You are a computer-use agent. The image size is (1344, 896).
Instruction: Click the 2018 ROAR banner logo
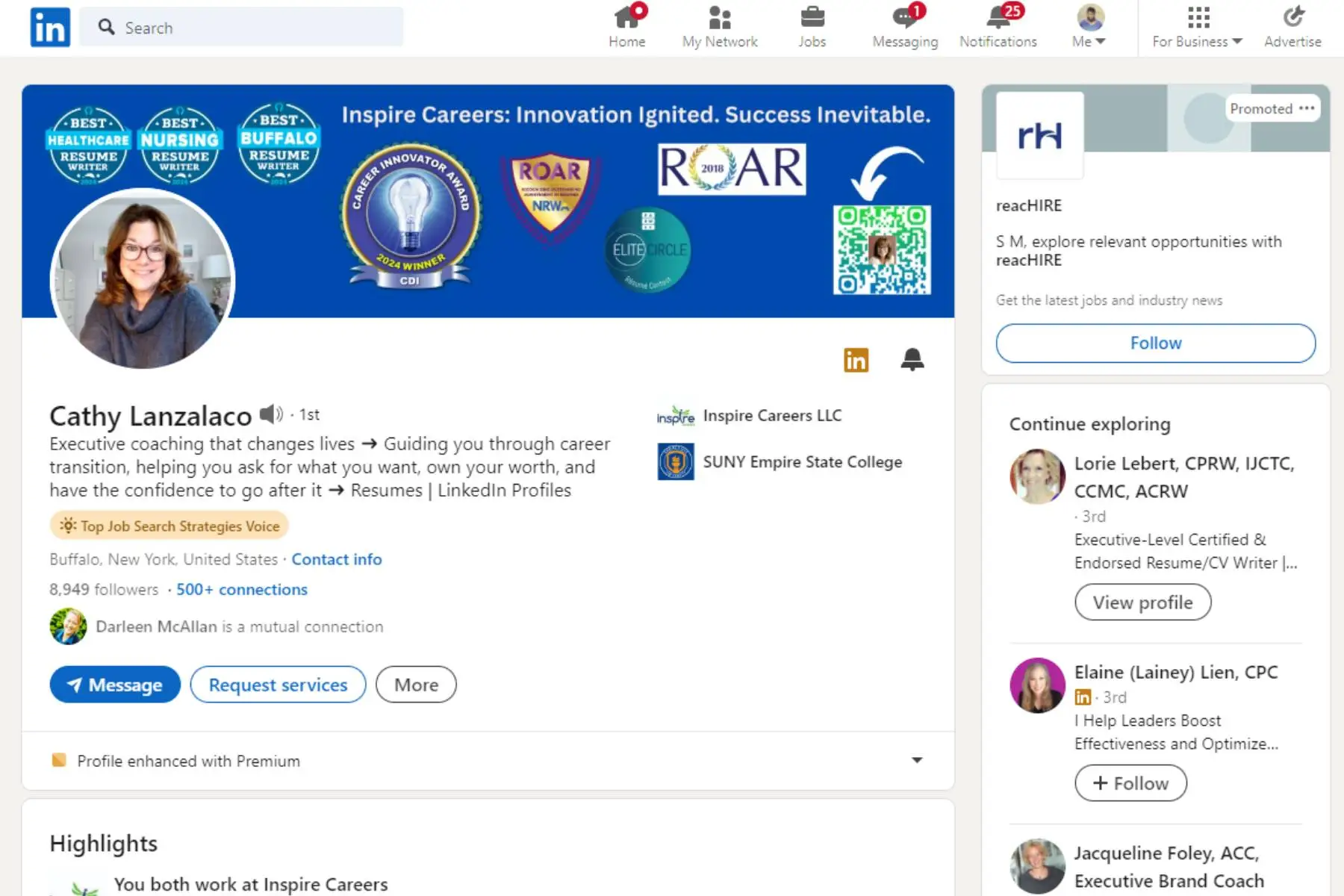tap(732, 169)
